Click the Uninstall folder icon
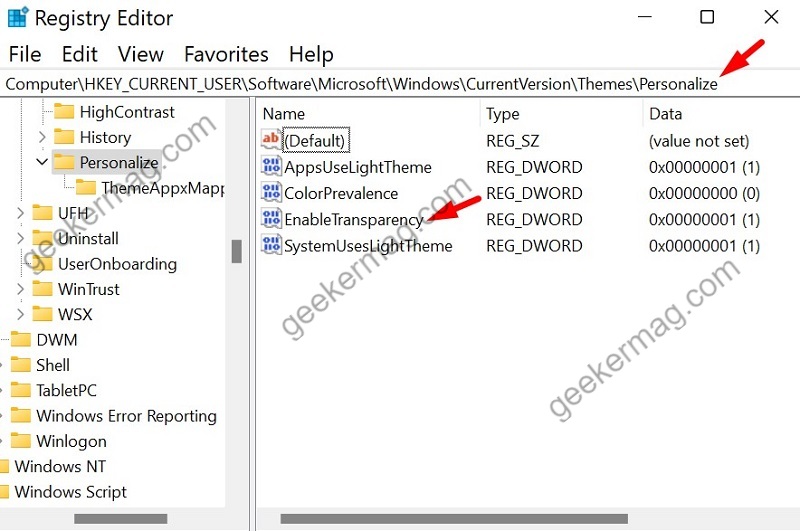This screenshot has height=531, width=800. (x=42, y=238)
